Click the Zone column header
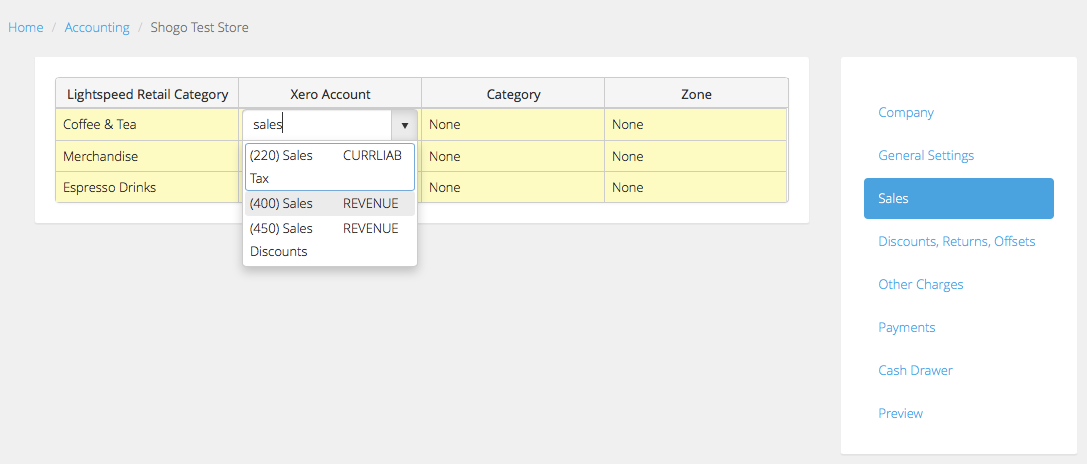 coord(696,94)
